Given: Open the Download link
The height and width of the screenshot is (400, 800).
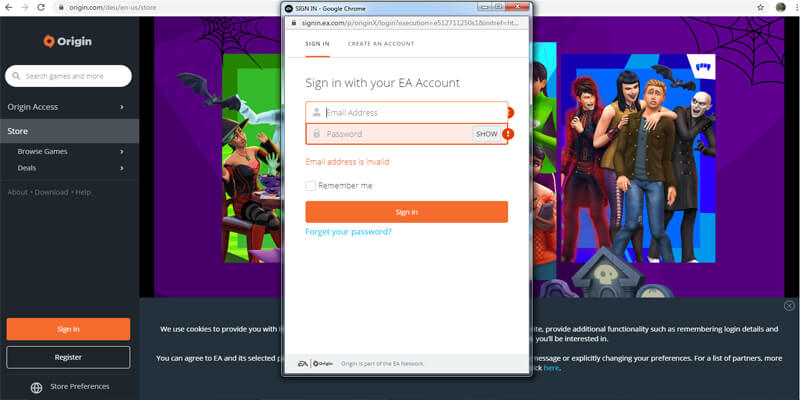Looking at the screenshot, I should pyautogui.click(x=52, y=192).
